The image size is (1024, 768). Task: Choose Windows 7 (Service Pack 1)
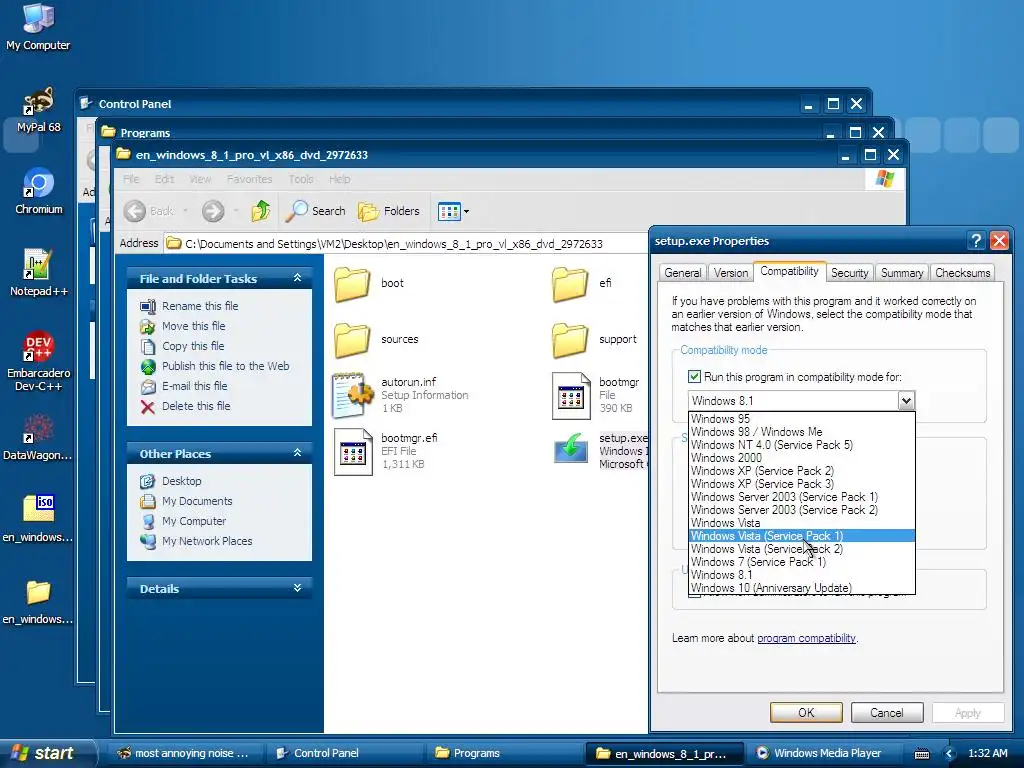802,562
